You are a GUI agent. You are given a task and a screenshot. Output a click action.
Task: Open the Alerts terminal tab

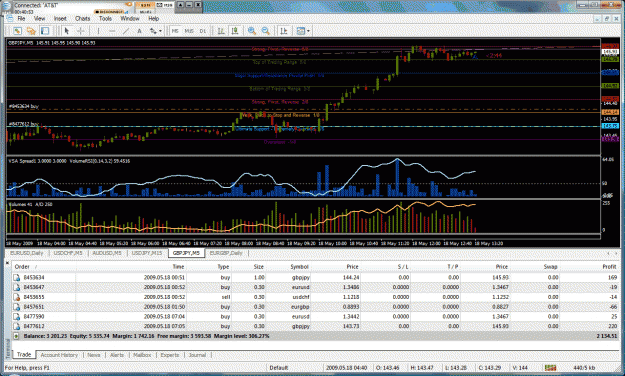[x=117, y=355]
